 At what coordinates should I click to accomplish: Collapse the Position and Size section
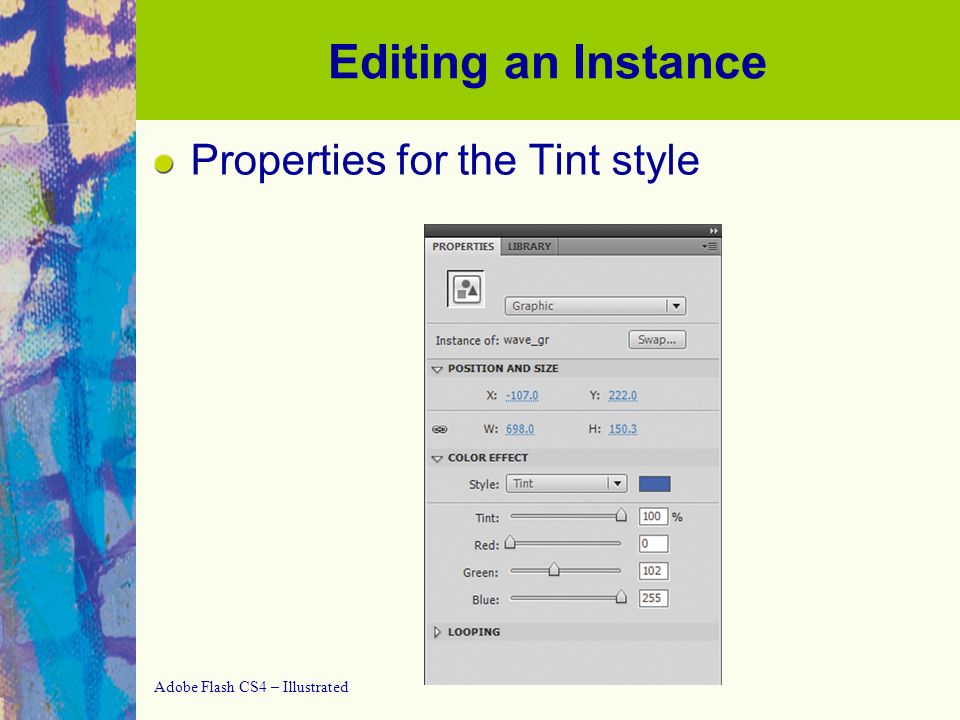click(x=437, y=369)
